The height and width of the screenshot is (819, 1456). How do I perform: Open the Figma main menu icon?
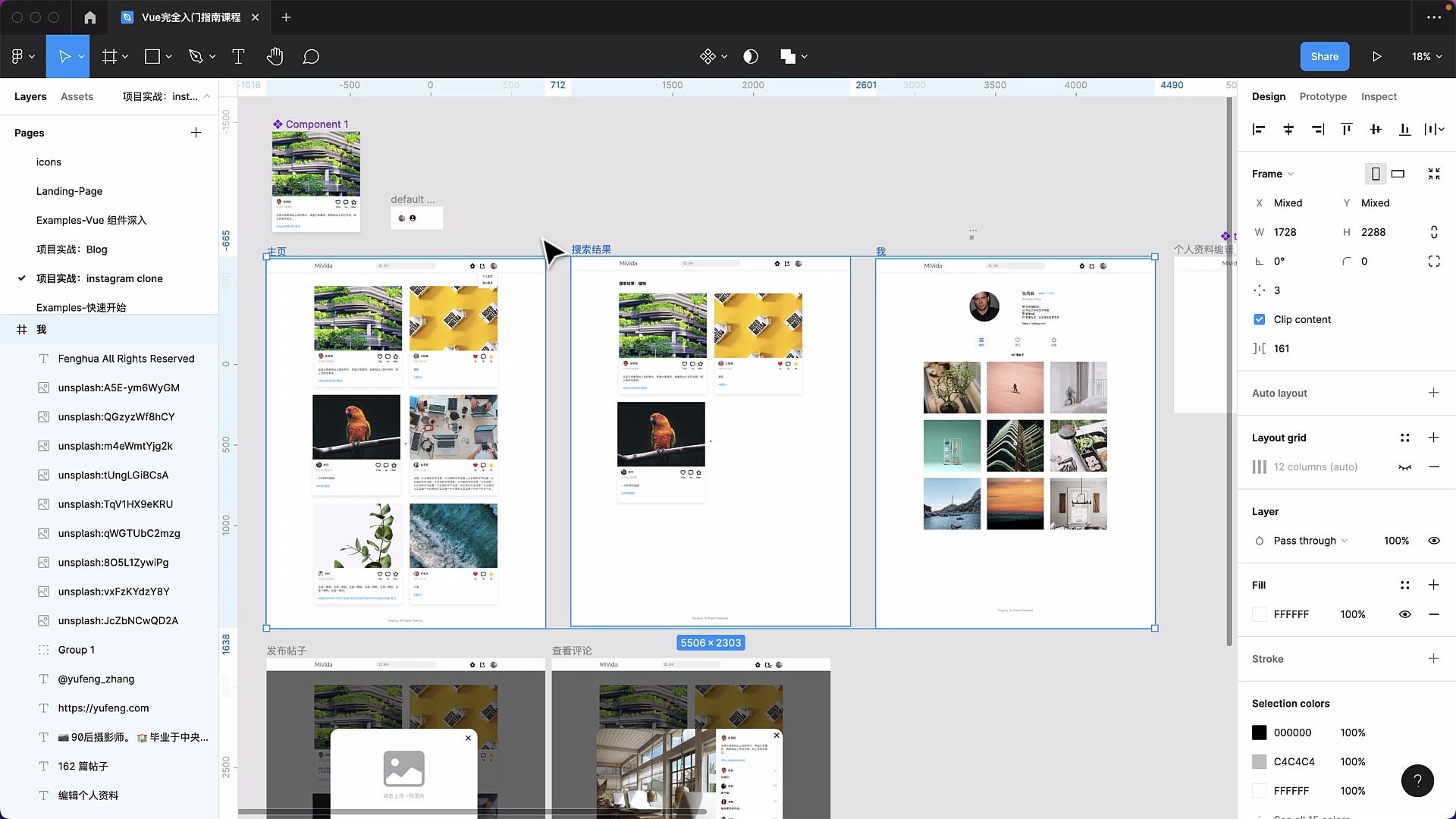(x=17, y=57)
